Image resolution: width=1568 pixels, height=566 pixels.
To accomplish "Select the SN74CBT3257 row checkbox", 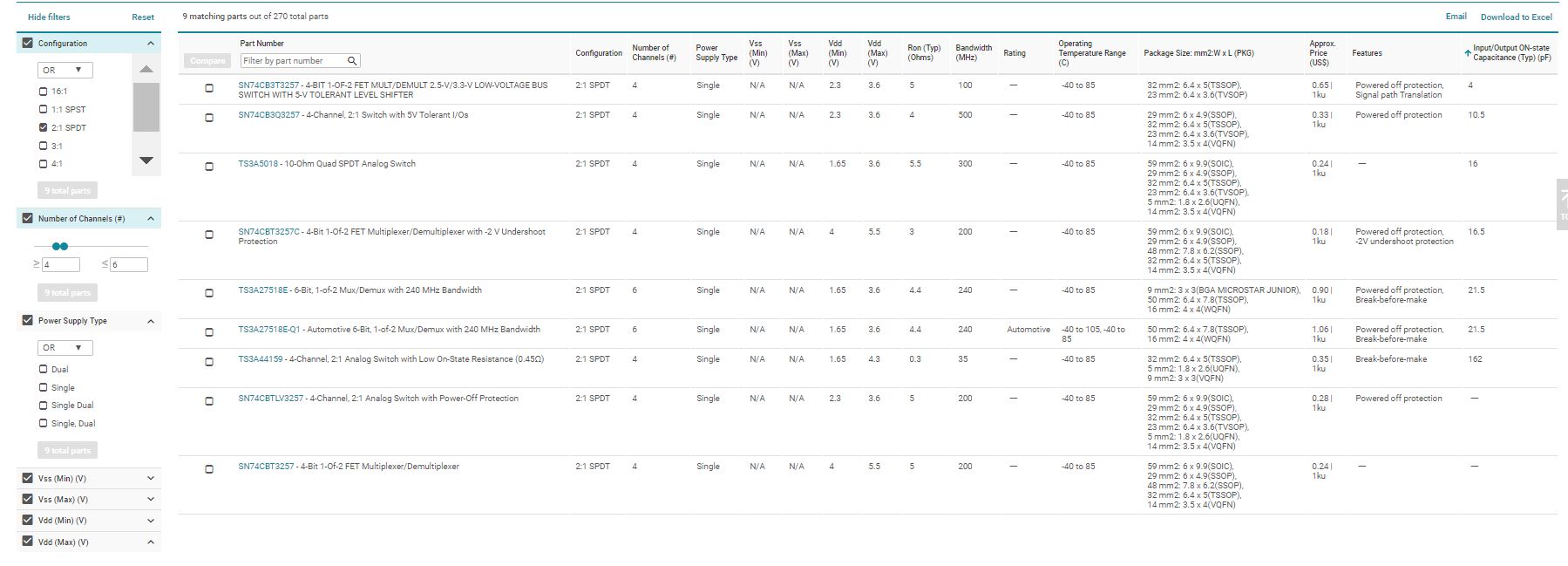I will point(209,469).
